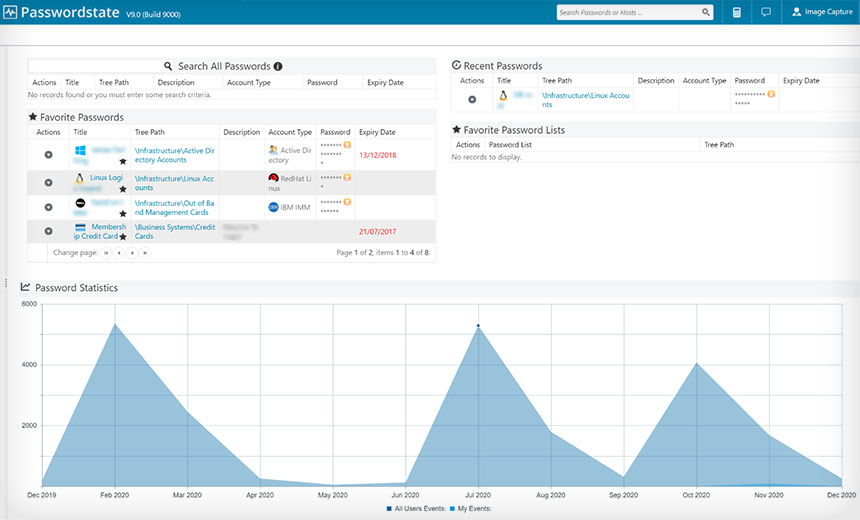Click the magnifier icon in top search box
This screenshot has width=860, height=520.
705,12
